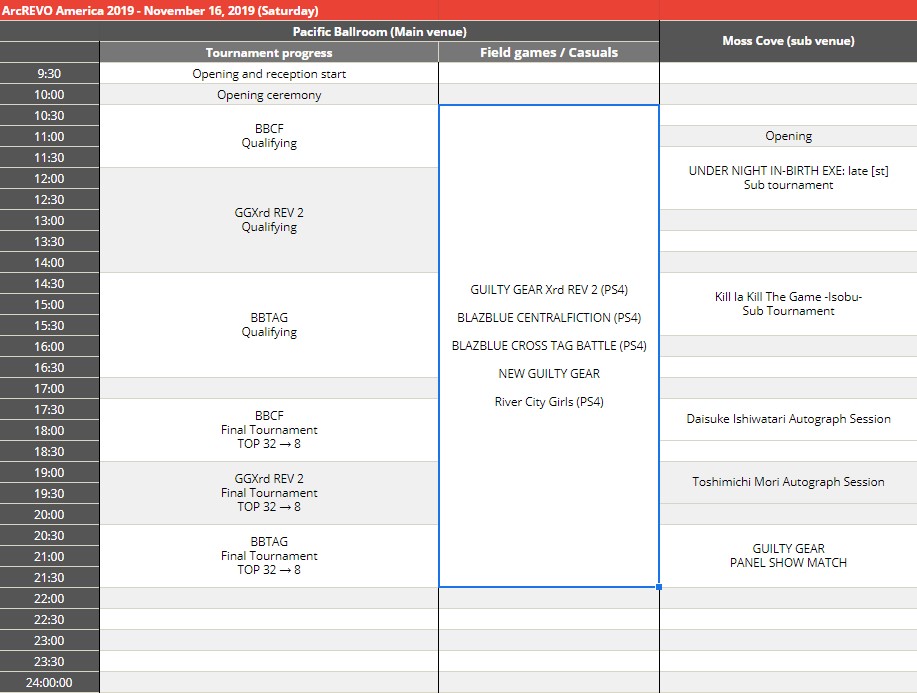This screenshot has height=693, width=917.
Task: Select the GGXrd REV 2 Qualifying cell
Action: coord(269,220)
